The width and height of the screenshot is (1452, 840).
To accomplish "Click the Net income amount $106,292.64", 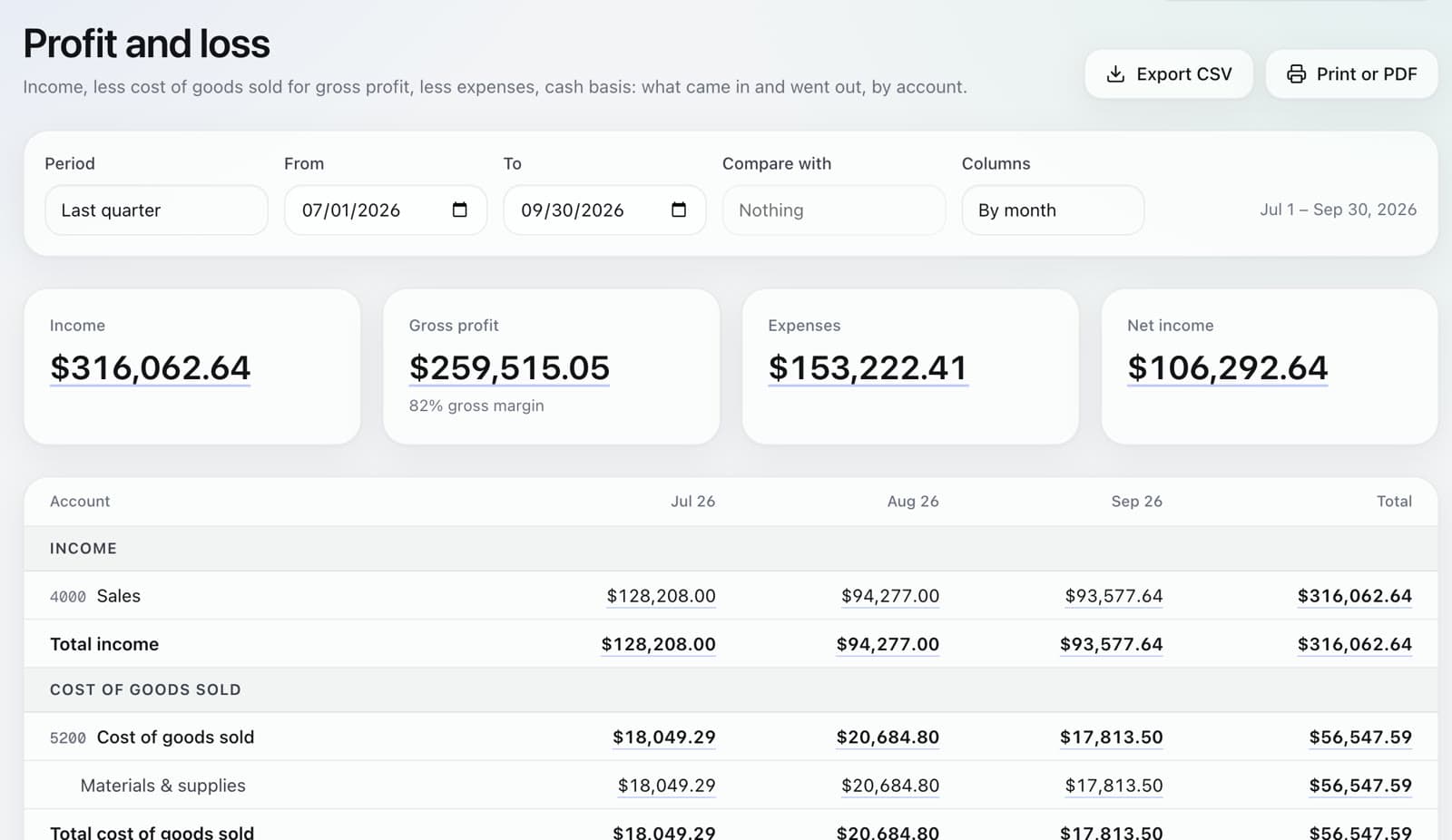I will click(x=1228, y=367).
